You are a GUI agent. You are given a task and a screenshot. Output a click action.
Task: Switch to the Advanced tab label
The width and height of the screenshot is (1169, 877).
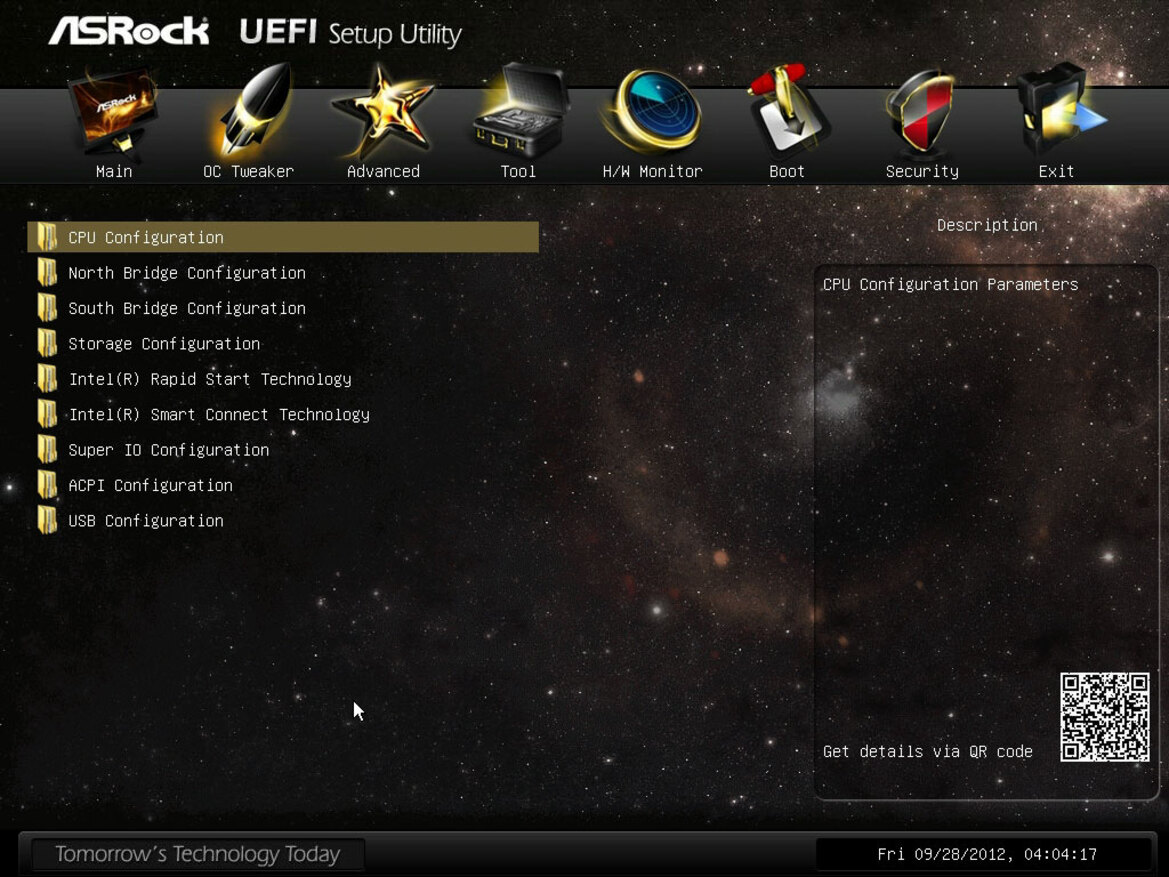383,172
